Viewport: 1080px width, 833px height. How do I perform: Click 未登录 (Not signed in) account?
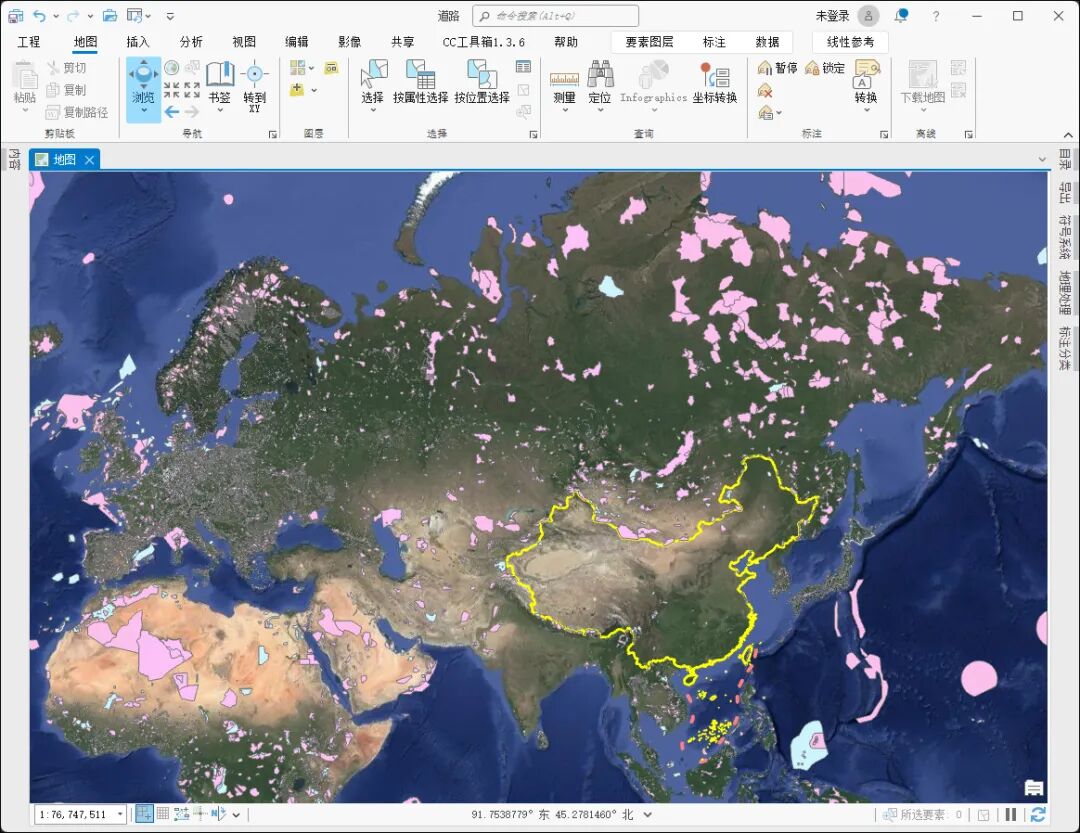click(x=832, y=16)
